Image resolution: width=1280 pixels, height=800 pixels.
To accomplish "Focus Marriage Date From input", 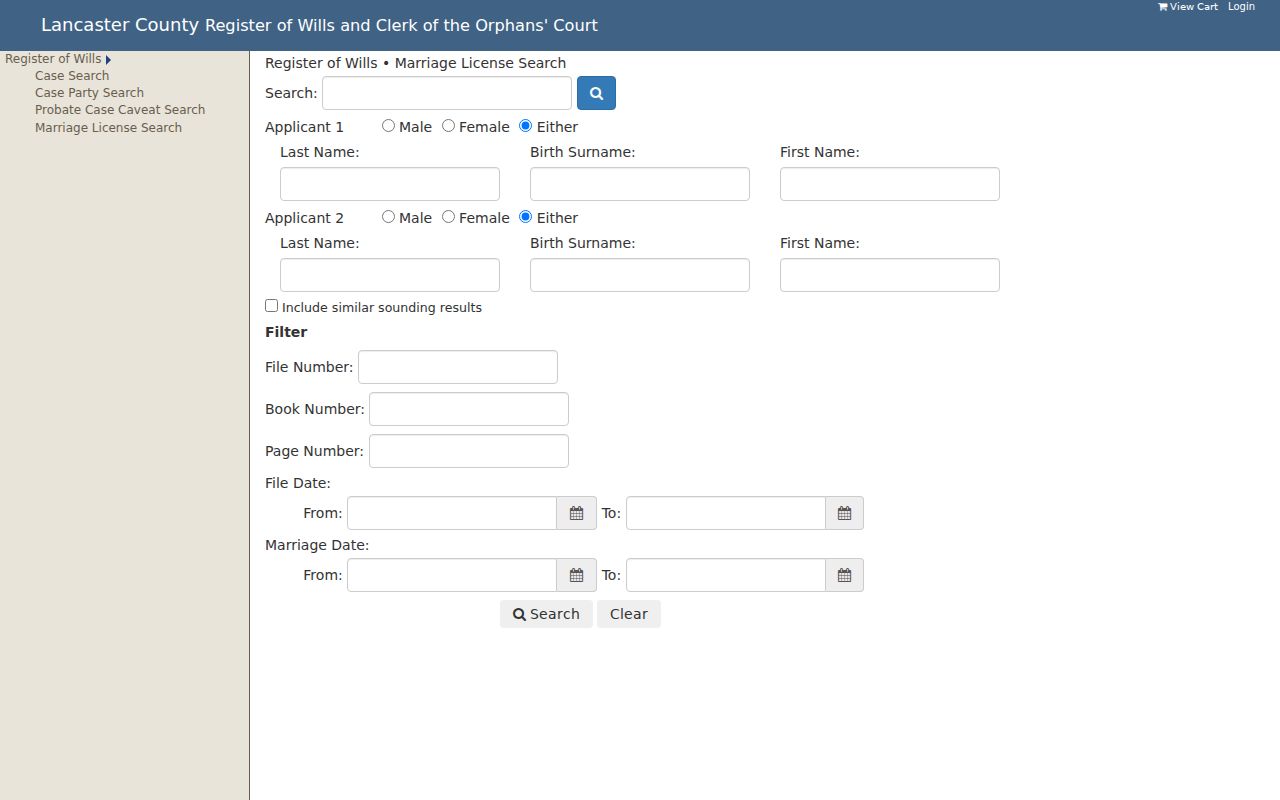I will (x=452, y=575).
